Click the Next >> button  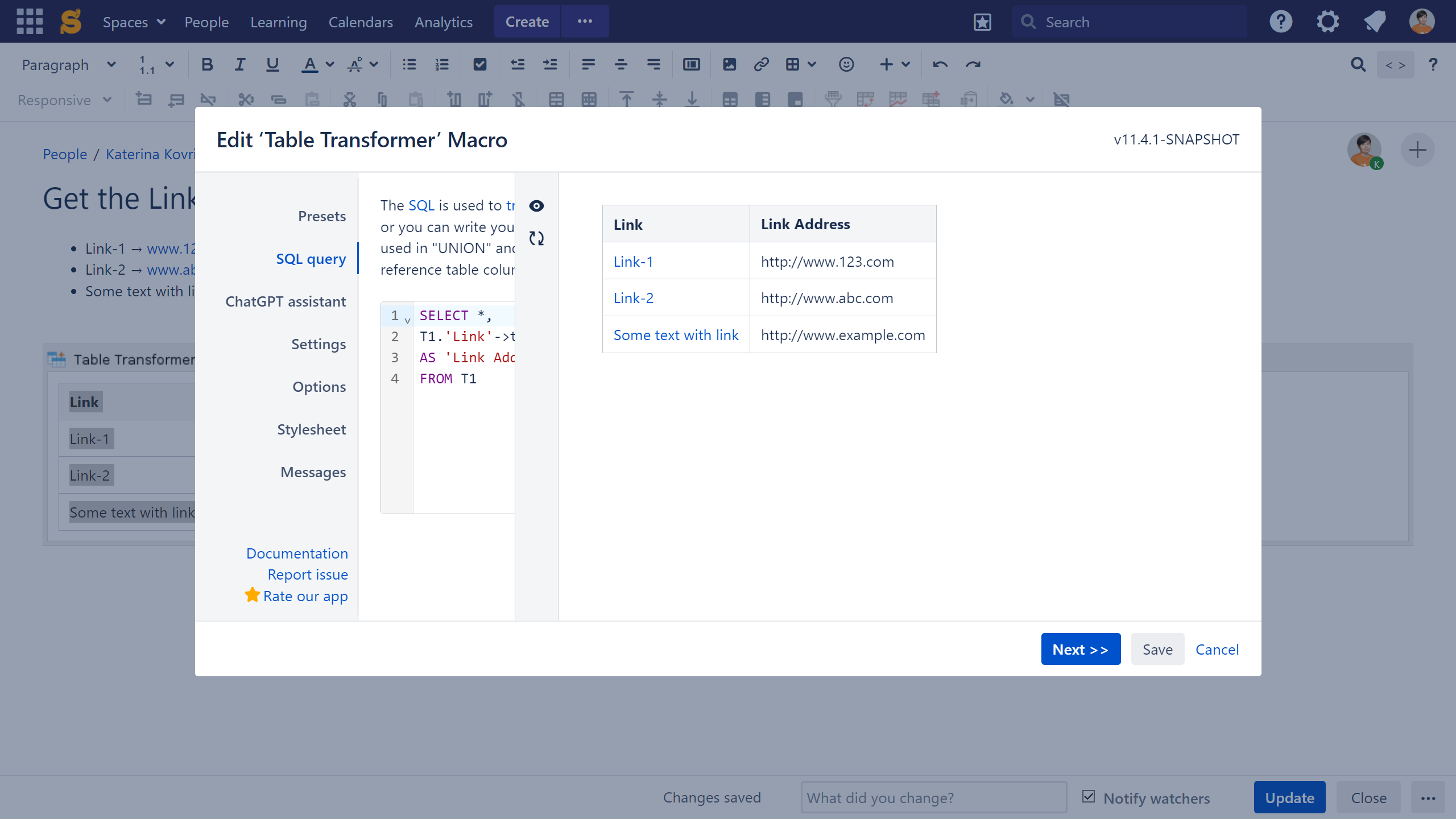1080,649
